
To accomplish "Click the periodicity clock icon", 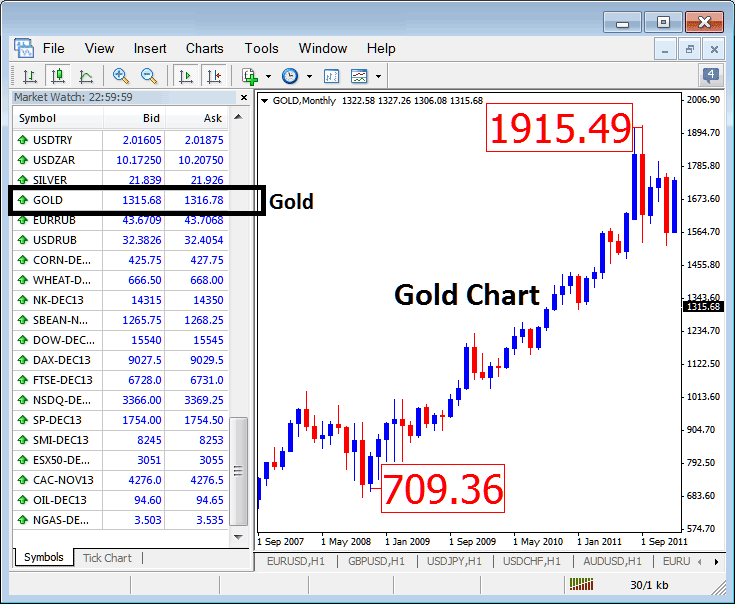I will [290, 76].
